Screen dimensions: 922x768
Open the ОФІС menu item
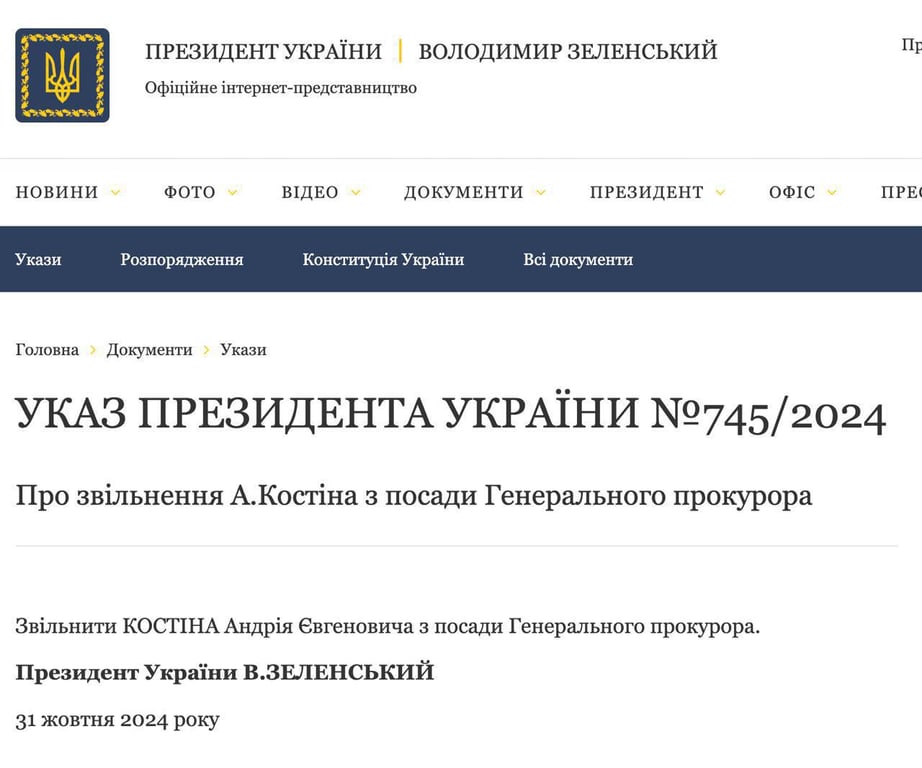tap(792, 192)
